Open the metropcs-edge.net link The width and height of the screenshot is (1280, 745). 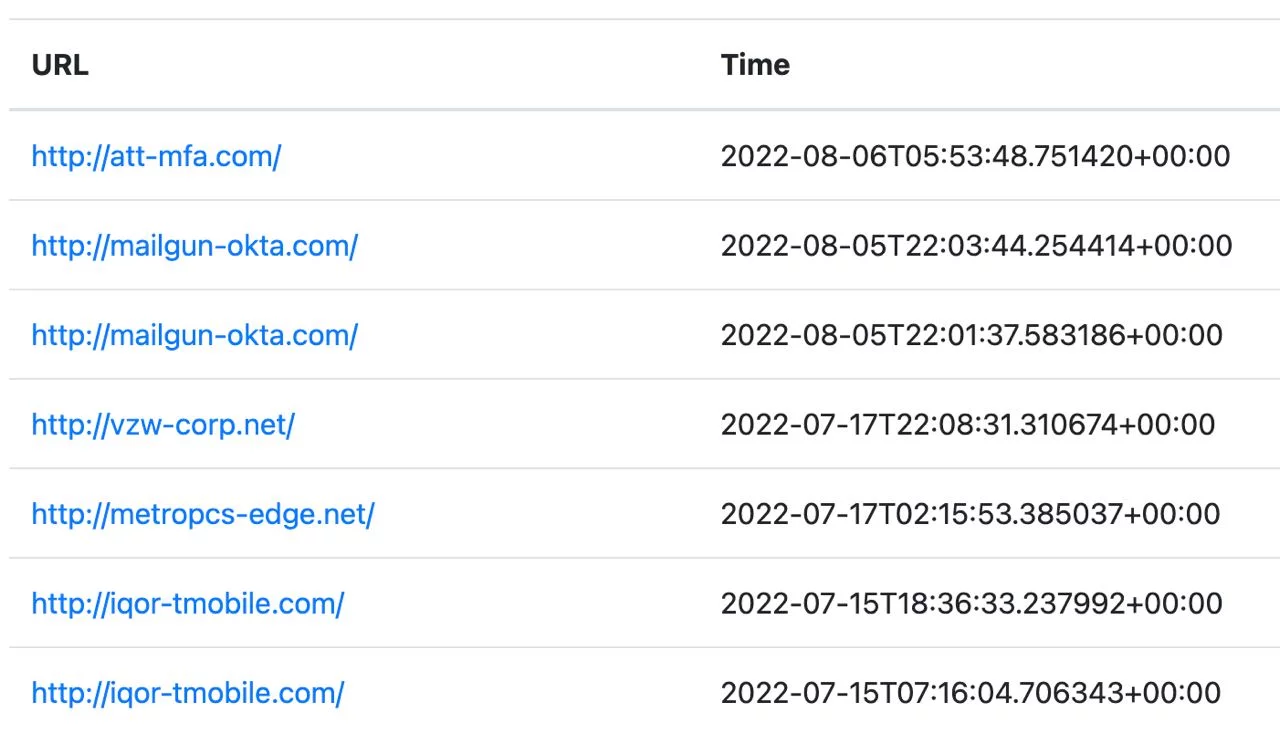pos(203,513)
